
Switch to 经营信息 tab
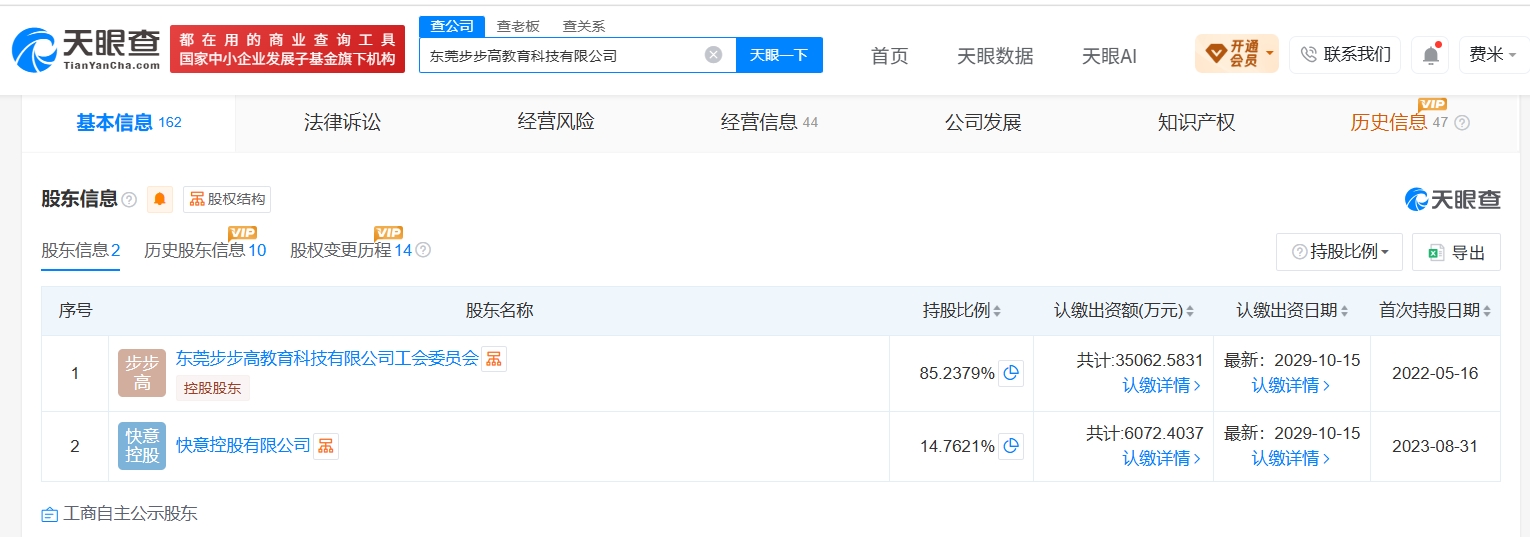point(769,123)
